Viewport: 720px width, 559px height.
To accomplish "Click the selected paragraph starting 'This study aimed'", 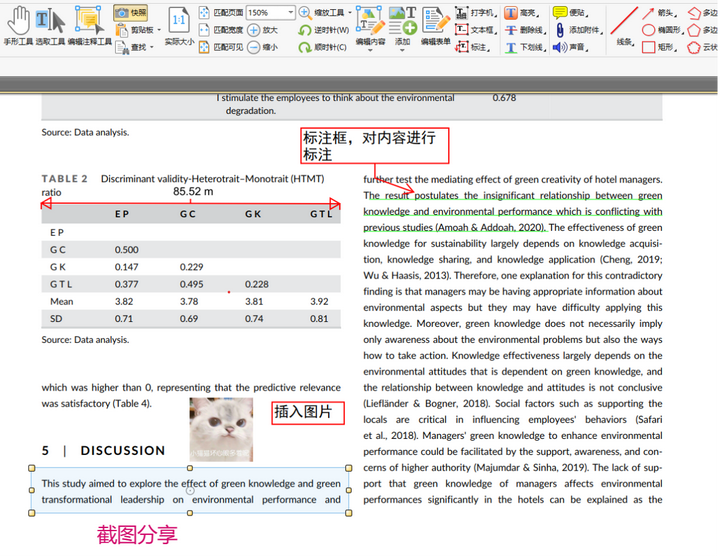I will click(190, 491).
